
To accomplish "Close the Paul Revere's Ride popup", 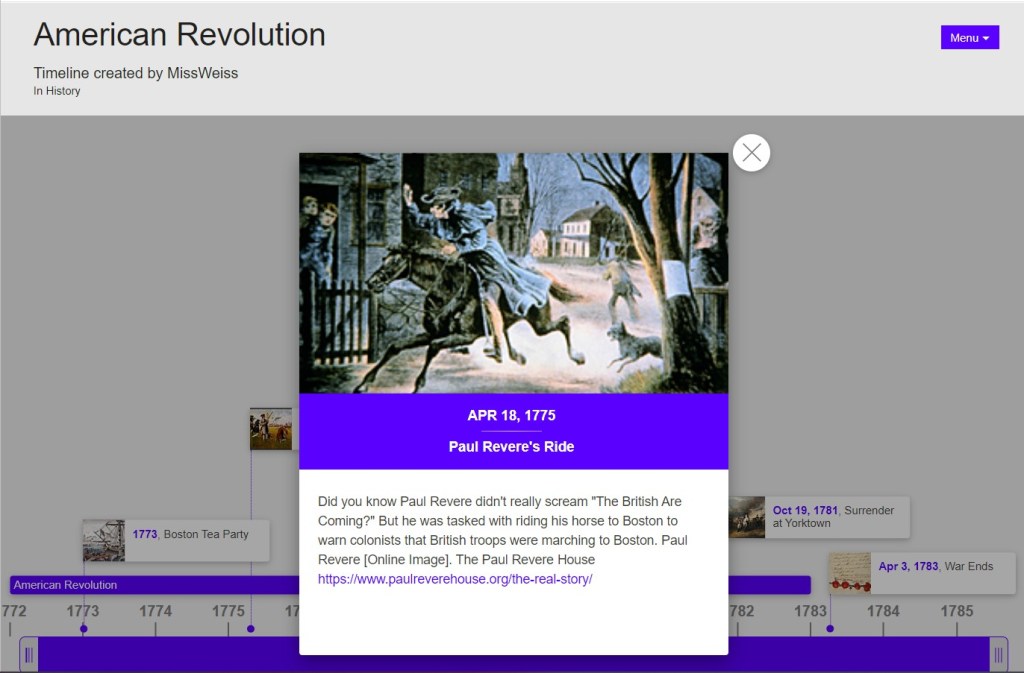I will pos(751,153).
